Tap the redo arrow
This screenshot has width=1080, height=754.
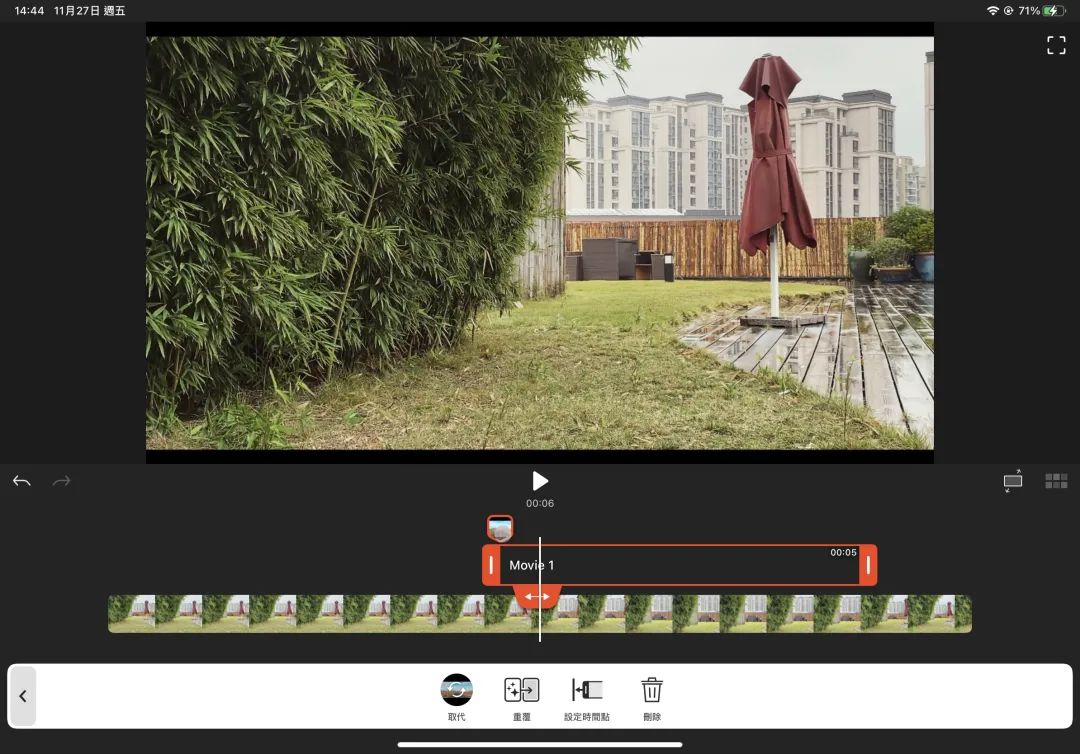(x=61, y=481)
